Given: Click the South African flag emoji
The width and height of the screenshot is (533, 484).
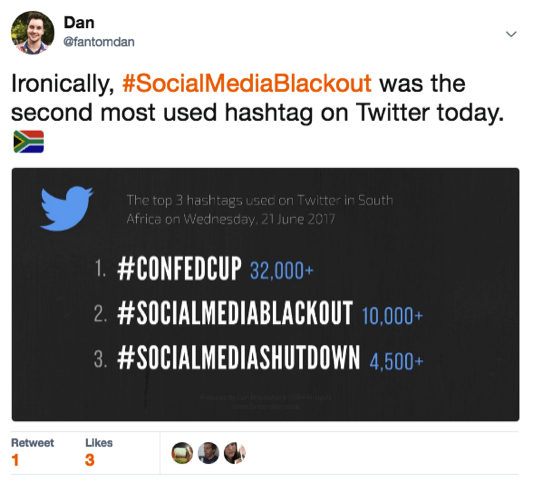Looking at the screenshot, I should coord(29,141).
